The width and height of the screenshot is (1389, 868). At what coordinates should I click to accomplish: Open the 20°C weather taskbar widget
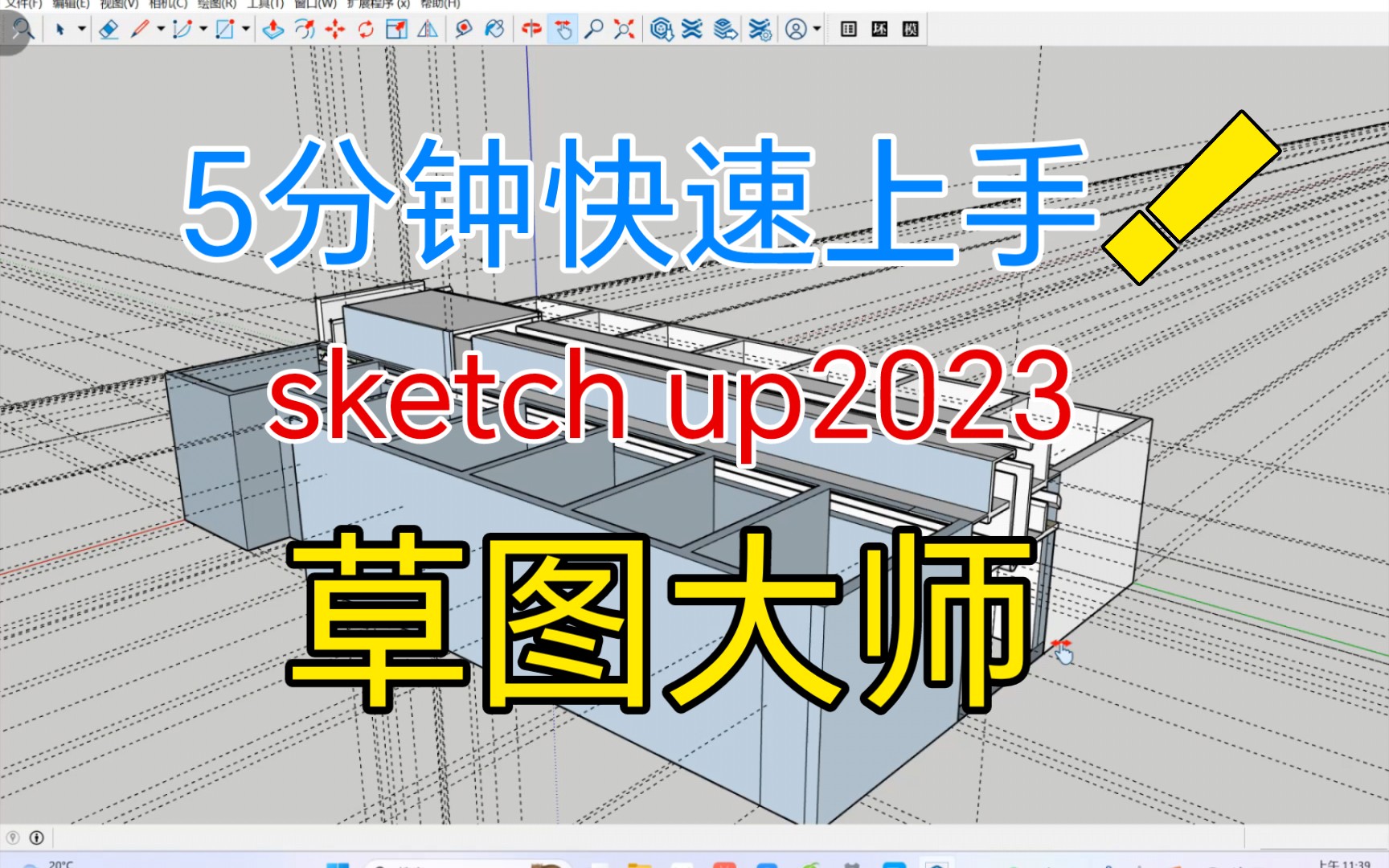click(48, 864)
